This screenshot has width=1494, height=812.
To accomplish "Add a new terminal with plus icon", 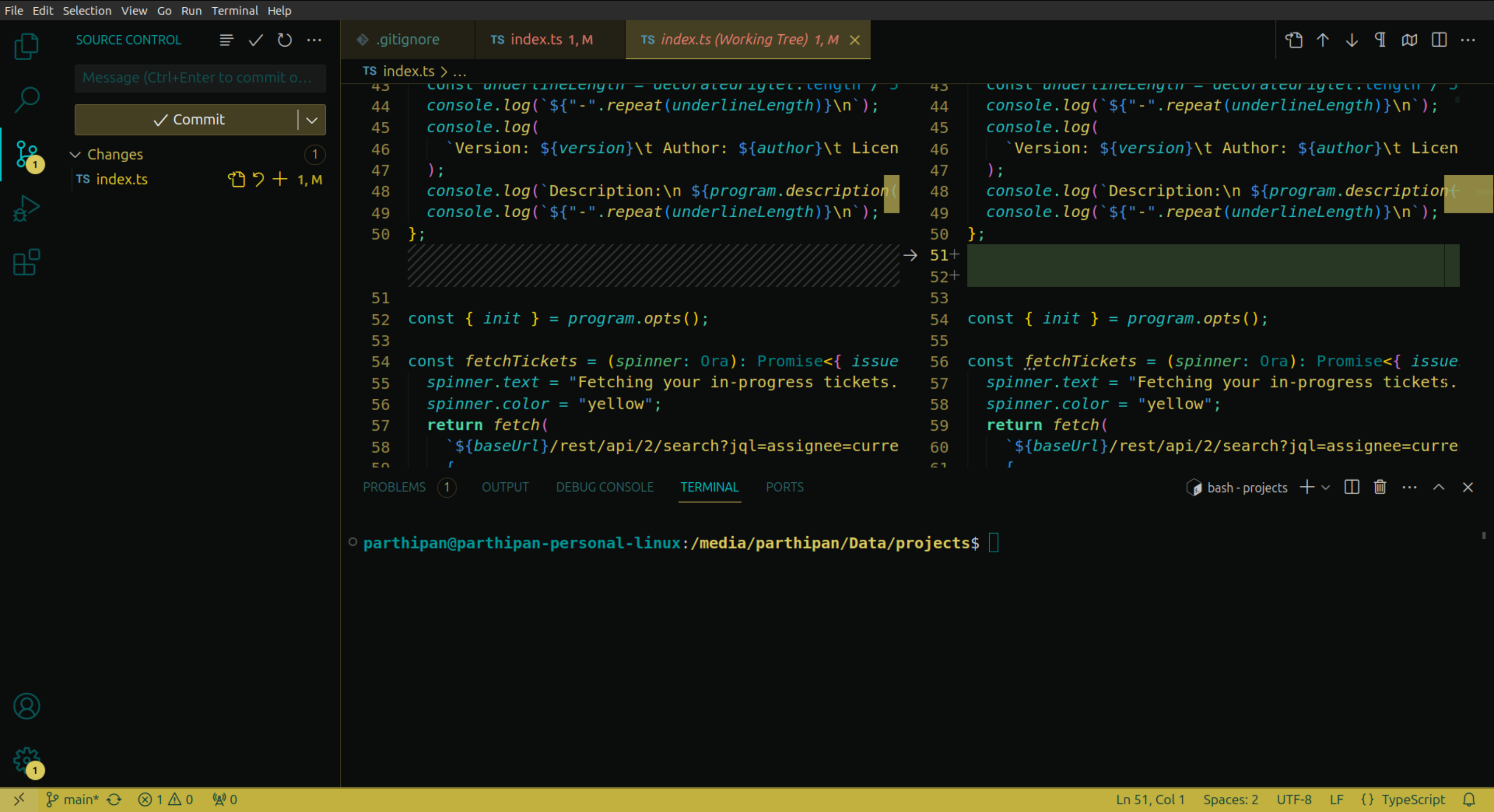I will (1307, 487).
